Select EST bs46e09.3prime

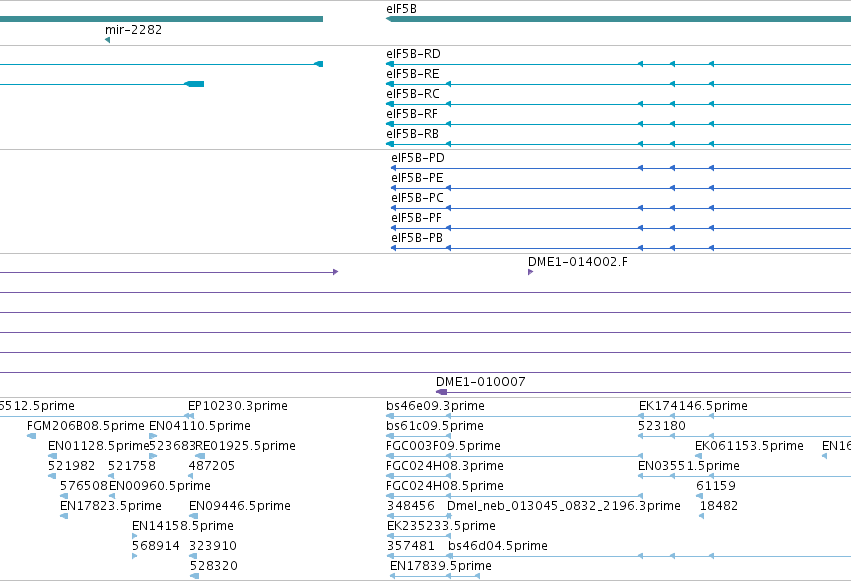tap(435, 406)
